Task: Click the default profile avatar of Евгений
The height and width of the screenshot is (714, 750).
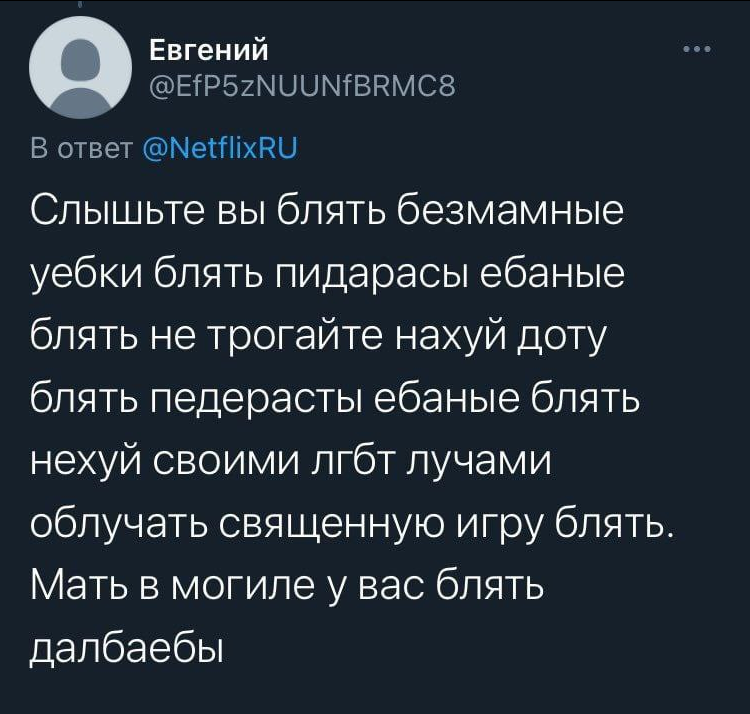Action: [80, 67]
